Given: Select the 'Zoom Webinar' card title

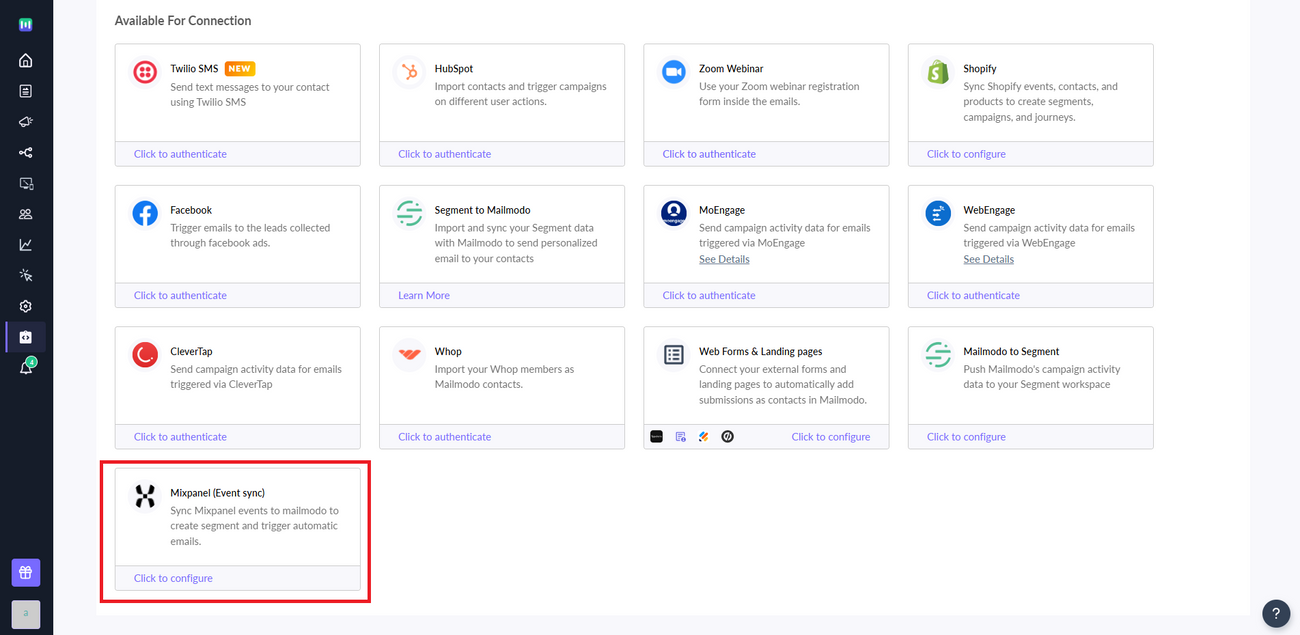Looking at the screenshot, I should pyautogui.click(x=731, y=69).
